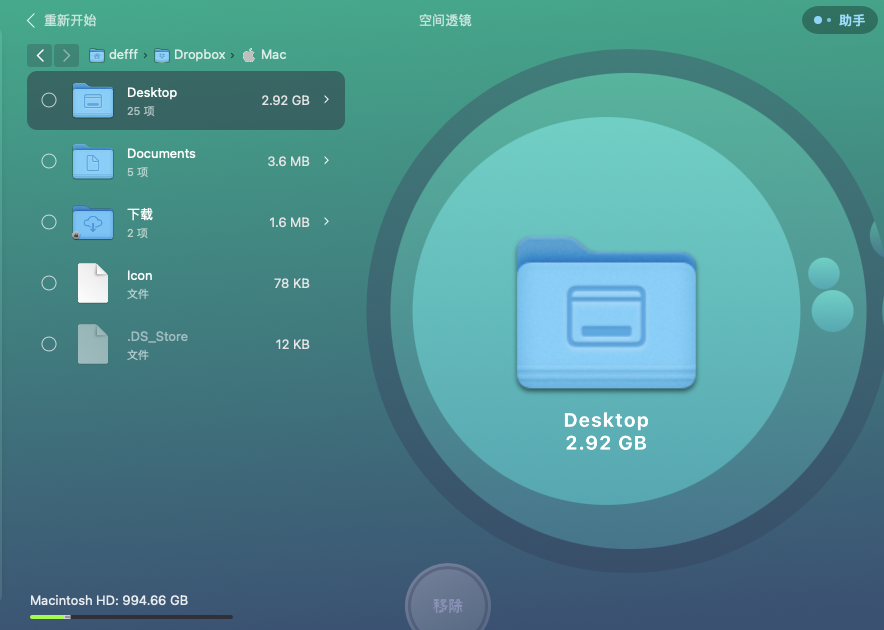Screen dimensions: 884x630
Task: Navigate forward with the right arrow
Action: point(66,56)
